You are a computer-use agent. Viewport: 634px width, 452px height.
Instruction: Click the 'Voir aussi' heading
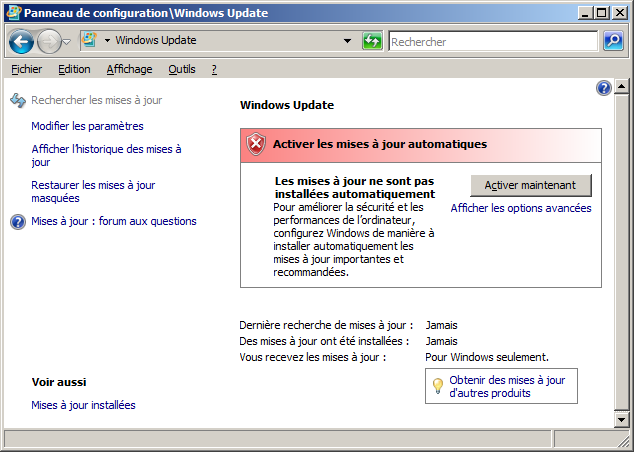(x=59, y=382)
